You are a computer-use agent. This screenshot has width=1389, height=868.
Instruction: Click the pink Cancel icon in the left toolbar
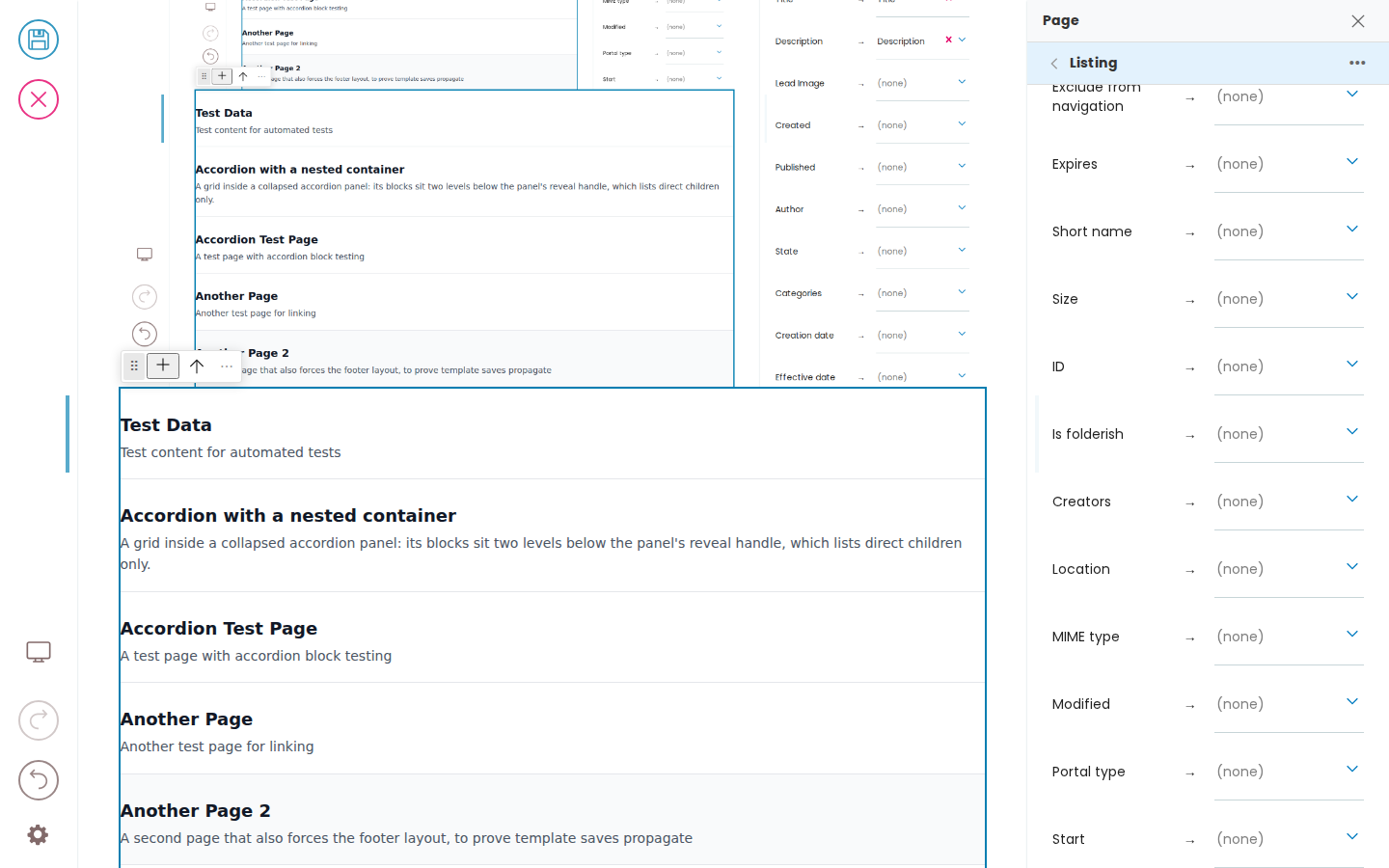click(39, 99)
